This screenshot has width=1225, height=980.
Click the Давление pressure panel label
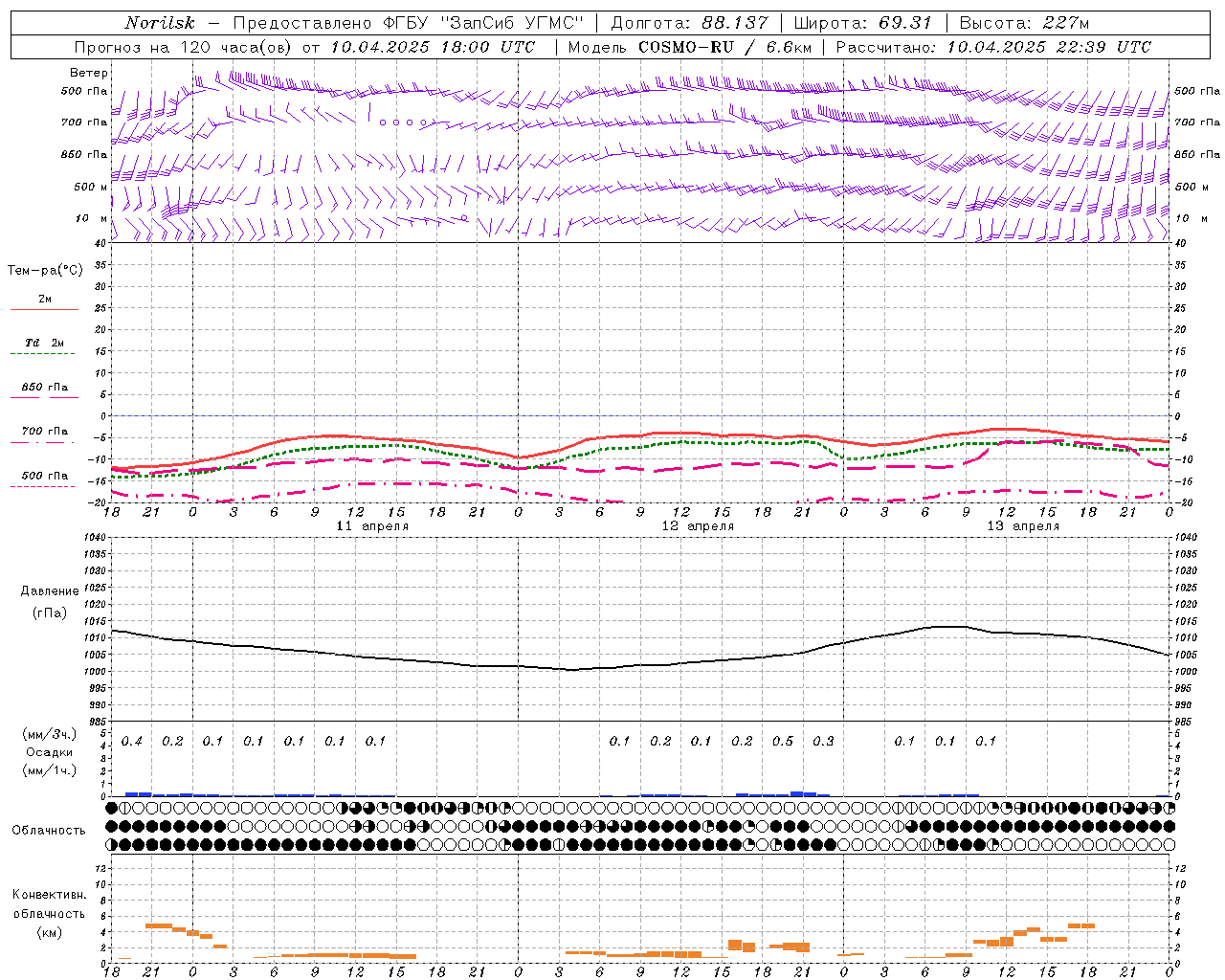tap(50, 591)
